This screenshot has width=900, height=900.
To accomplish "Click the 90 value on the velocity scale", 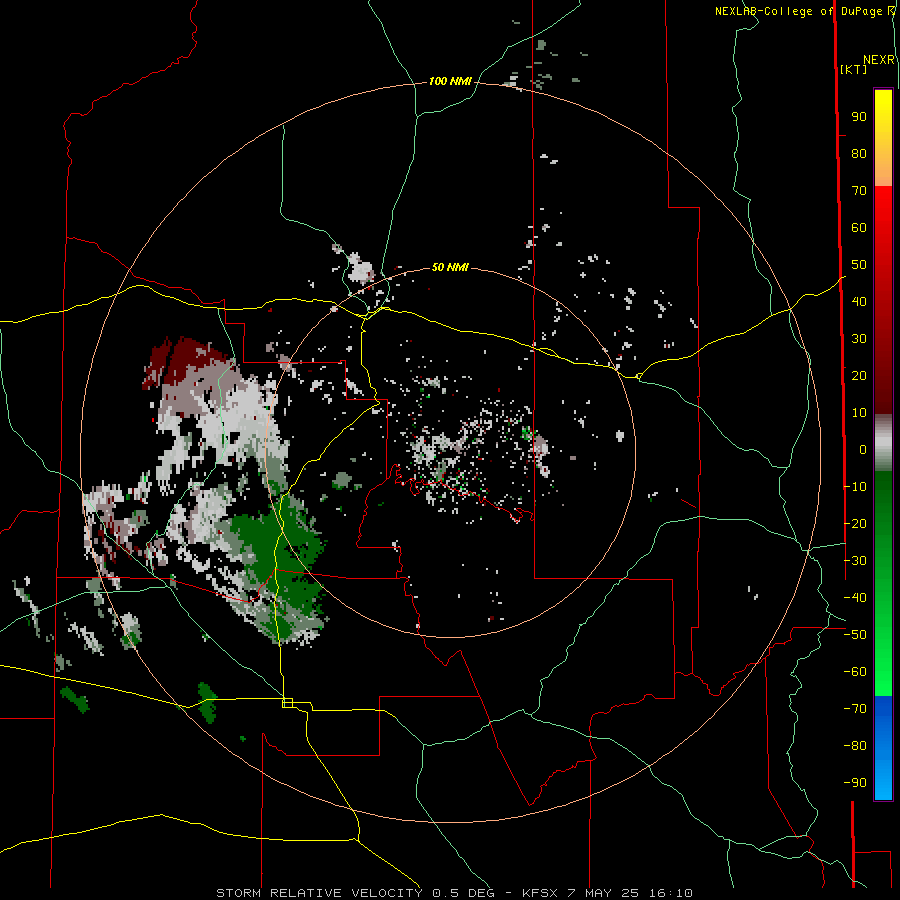I will (859, 117).
